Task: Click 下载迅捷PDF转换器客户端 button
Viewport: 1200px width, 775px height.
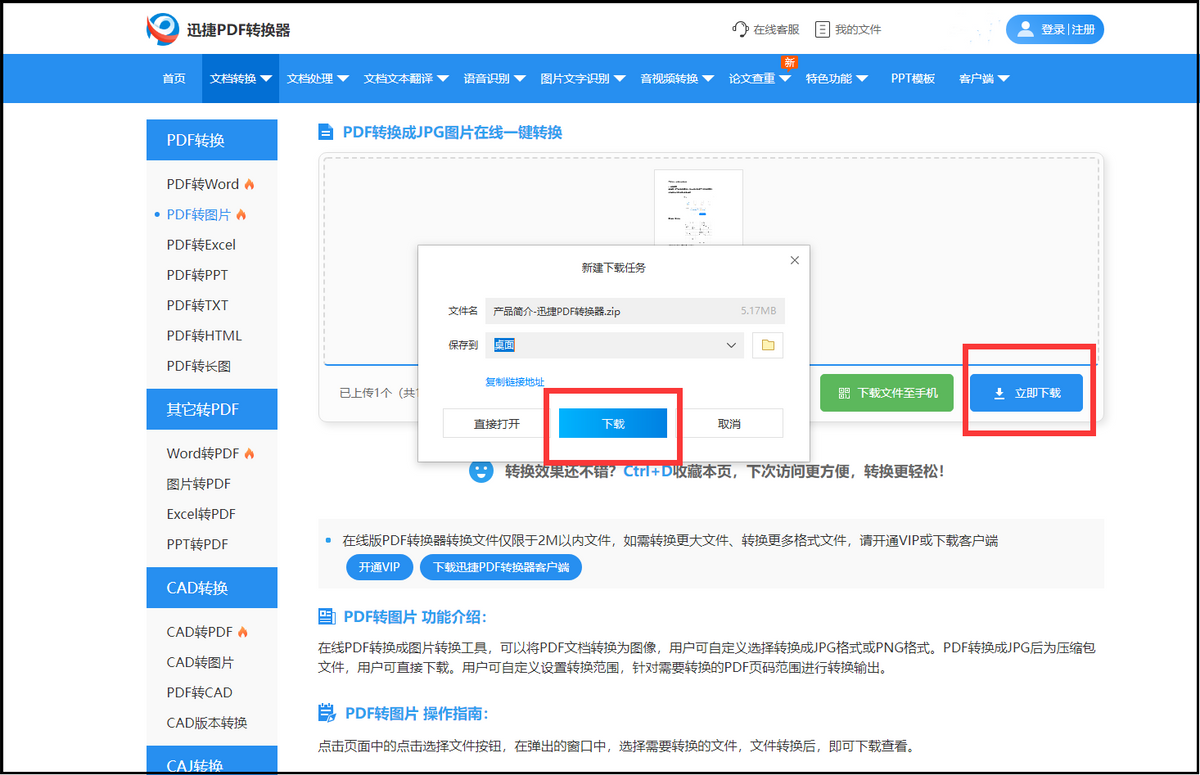Action: click(x=500, y=567)
